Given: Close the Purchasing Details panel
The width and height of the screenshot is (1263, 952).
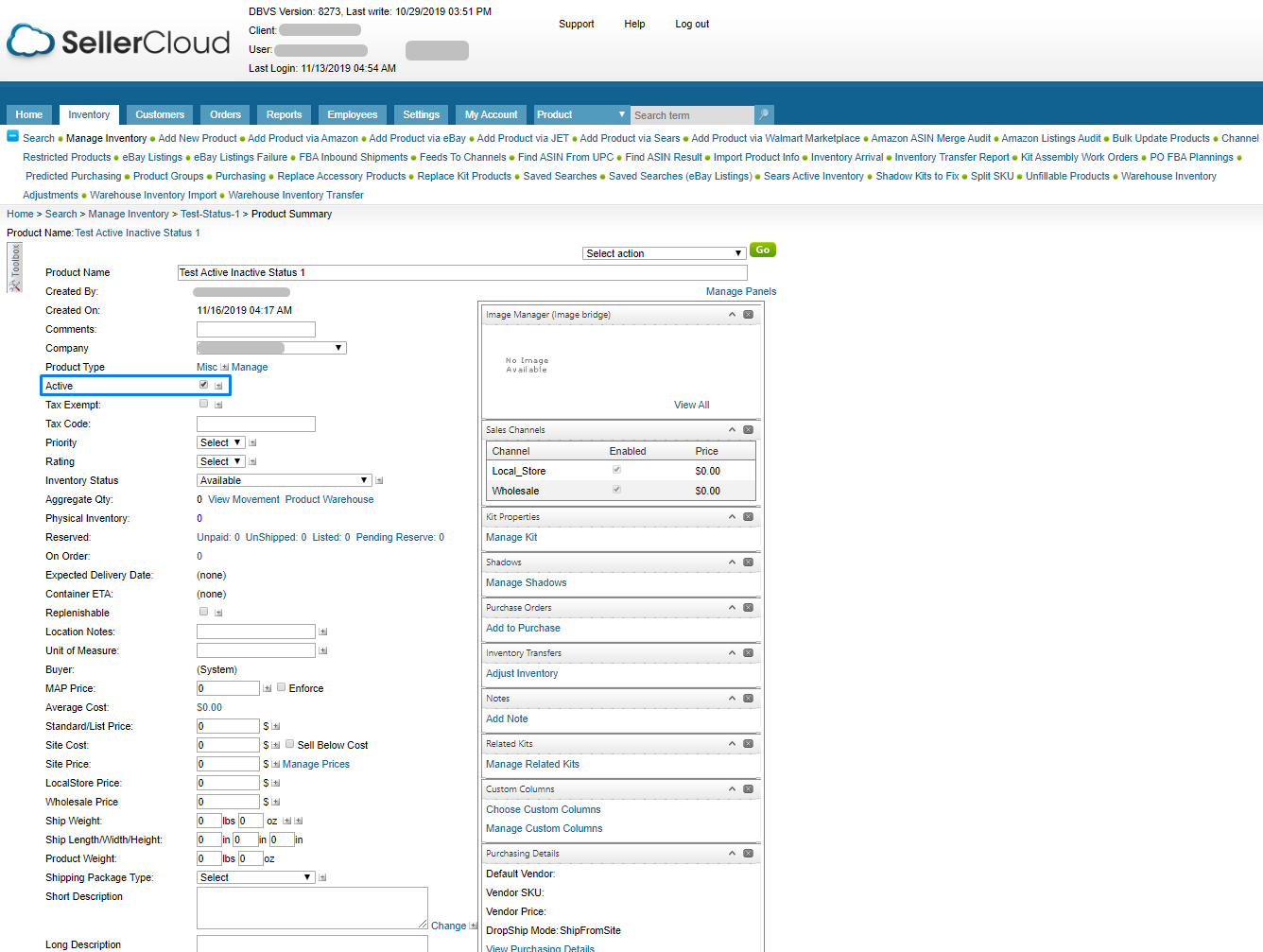Looking at the screenshot, I should point(748,854).
